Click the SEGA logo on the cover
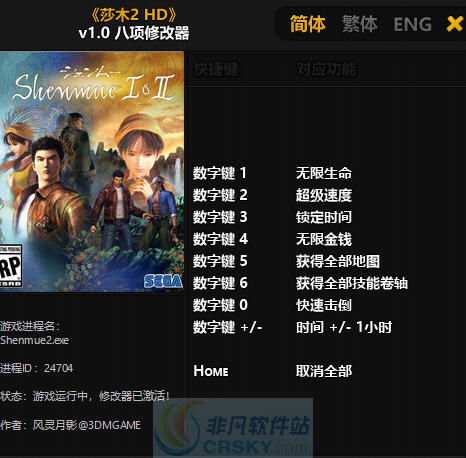Screen dimensions: 466x458 pyautogui.click(x=163, y=281)
